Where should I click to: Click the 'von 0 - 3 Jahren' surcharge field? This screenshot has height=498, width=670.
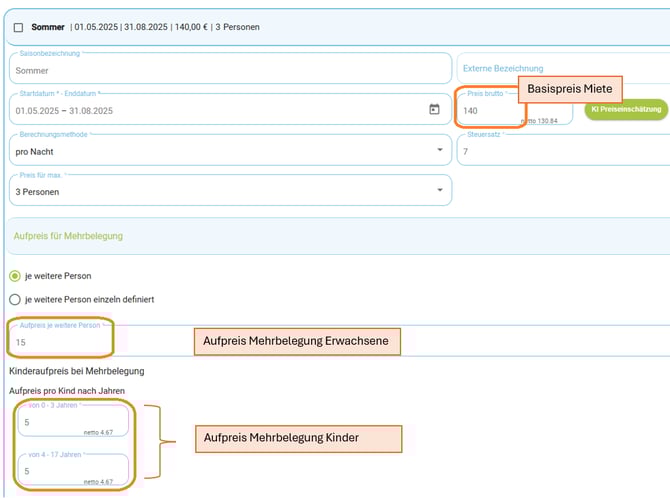70,424
